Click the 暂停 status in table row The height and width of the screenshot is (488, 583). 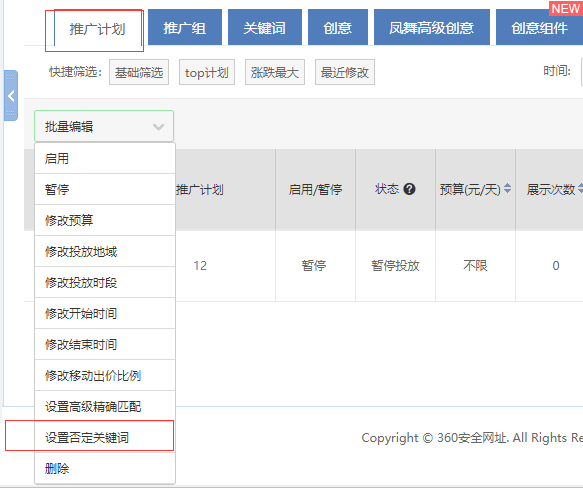tap(314, 266)
